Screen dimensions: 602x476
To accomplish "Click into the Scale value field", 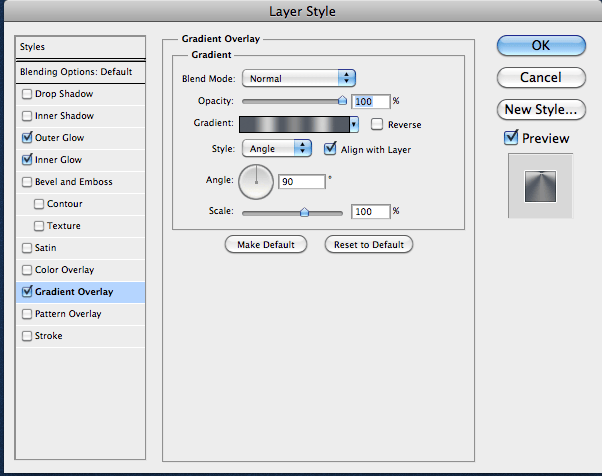I will (x=371, y=212).
